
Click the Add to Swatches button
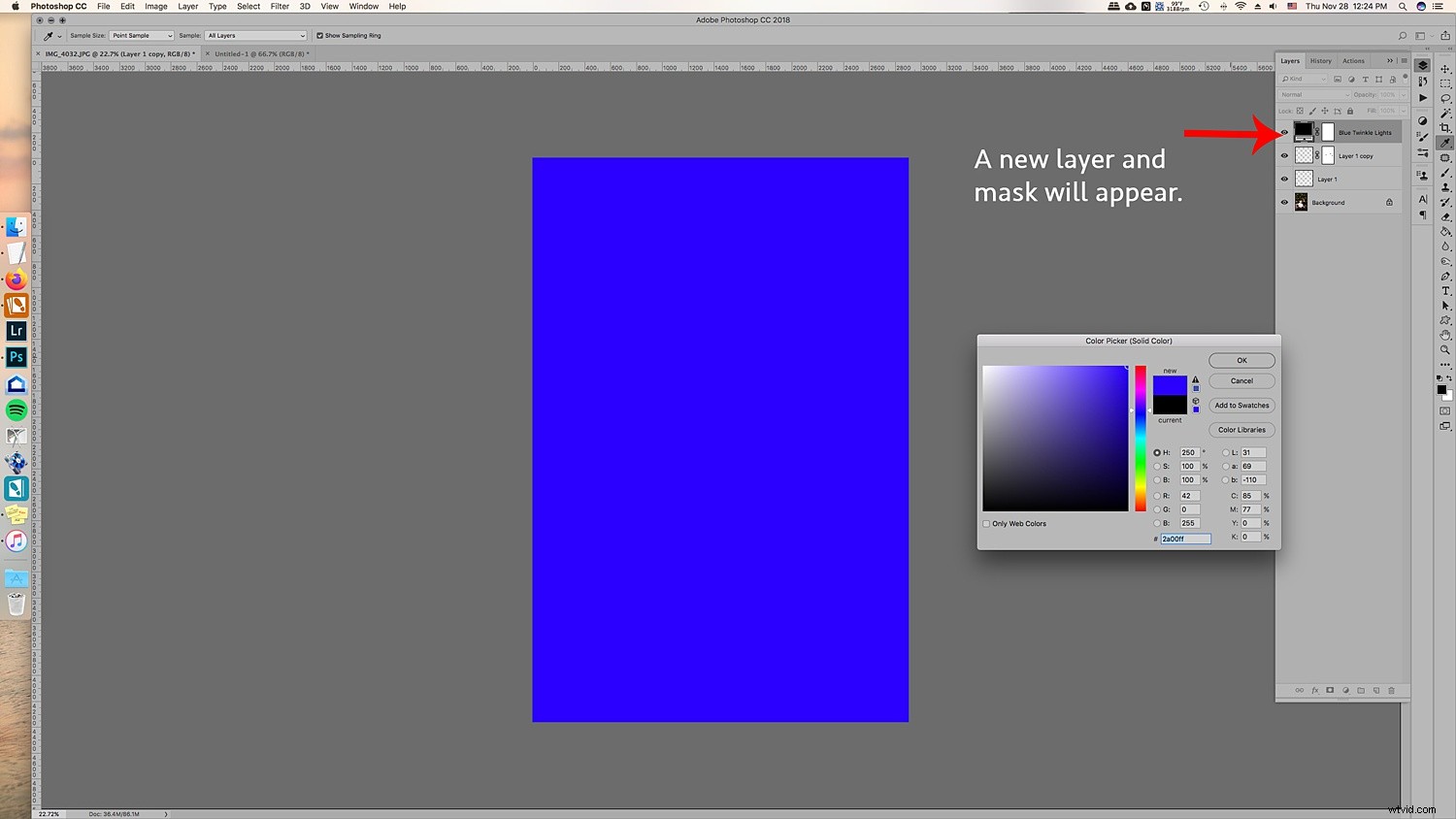click(x=1241, y=406)
